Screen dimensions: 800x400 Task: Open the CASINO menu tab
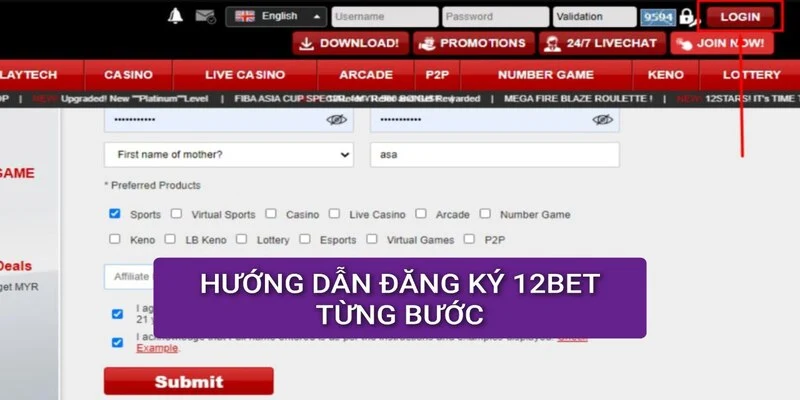[x=129, y=75]
